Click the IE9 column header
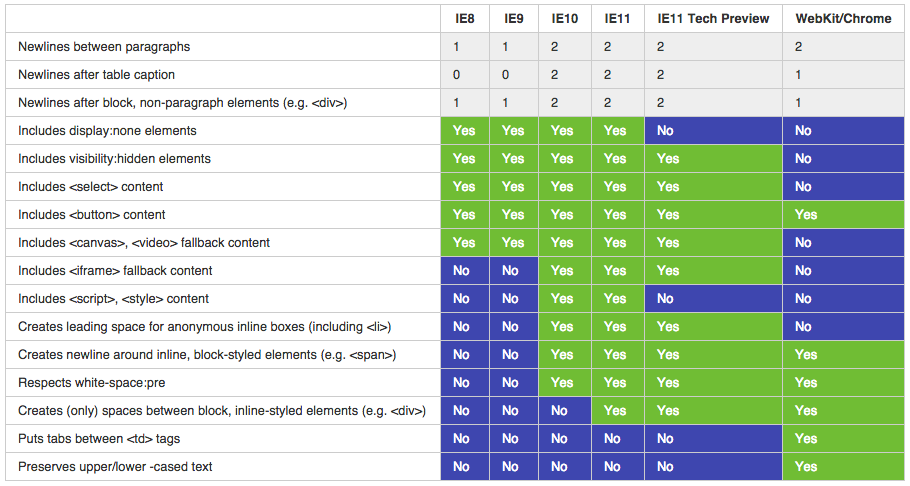910x486 pixels. (x=514, y=19)
